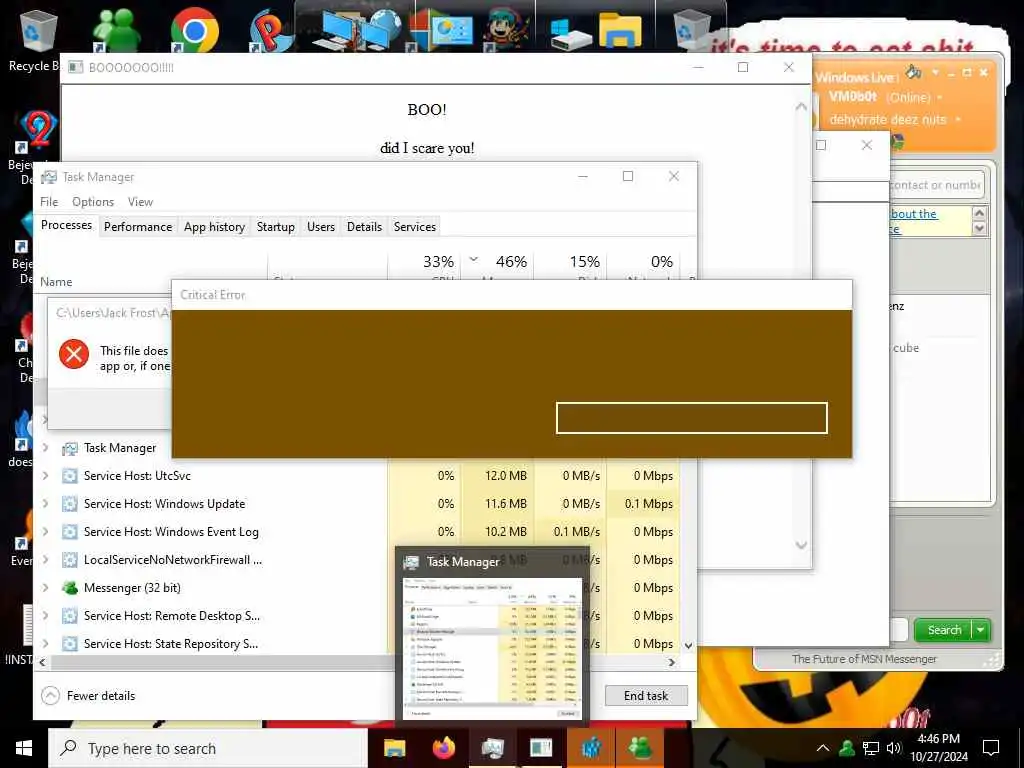Click the Task Manager preview thumbnail
The image size is (1024, 768).
pos(492,646)
